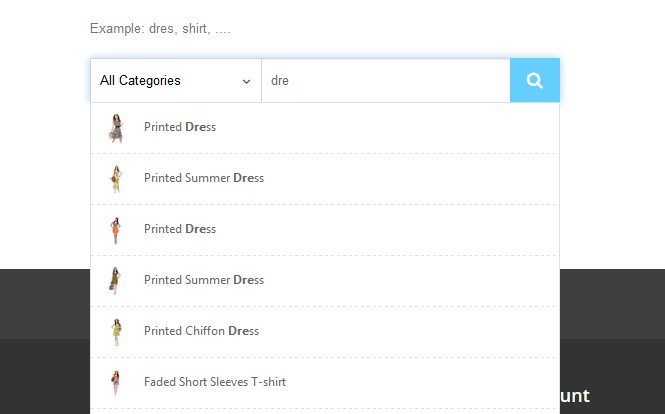Choose the second Printed Dress suggestion text
Image resolution: width=665 pixels, height=414 pixels.
click(180, 229)
